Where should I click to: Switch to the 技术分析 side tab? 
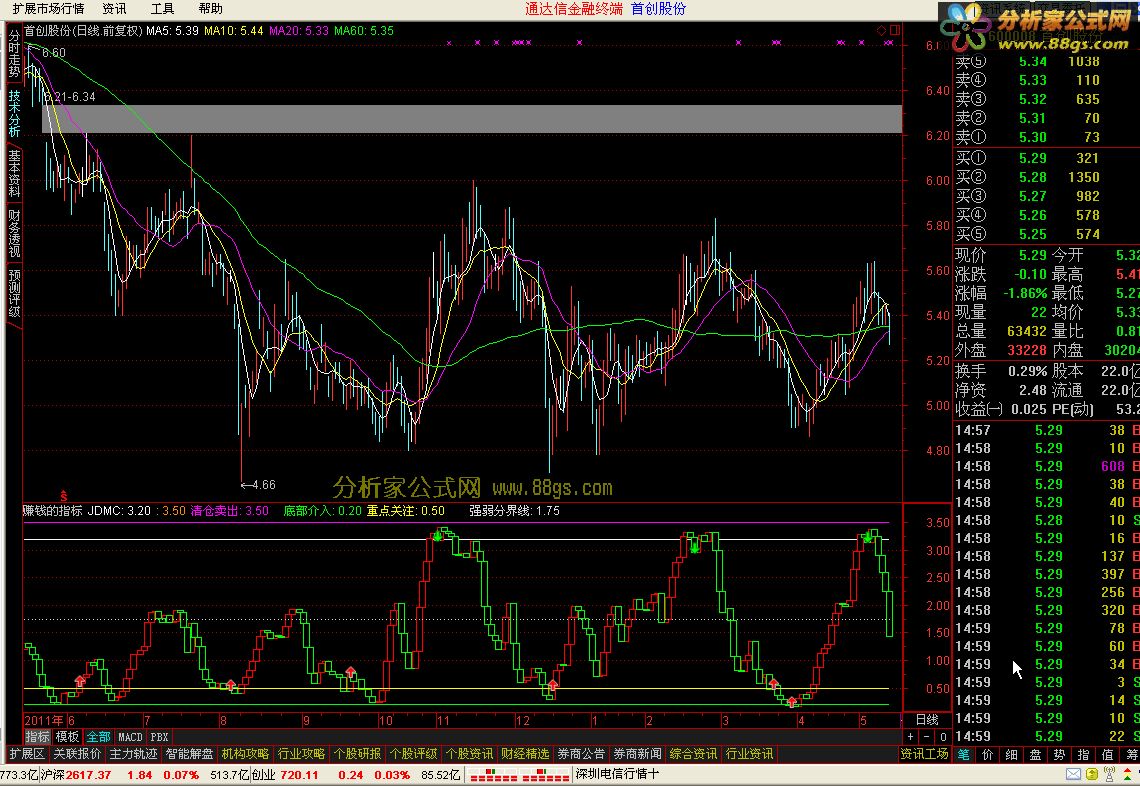14,113
